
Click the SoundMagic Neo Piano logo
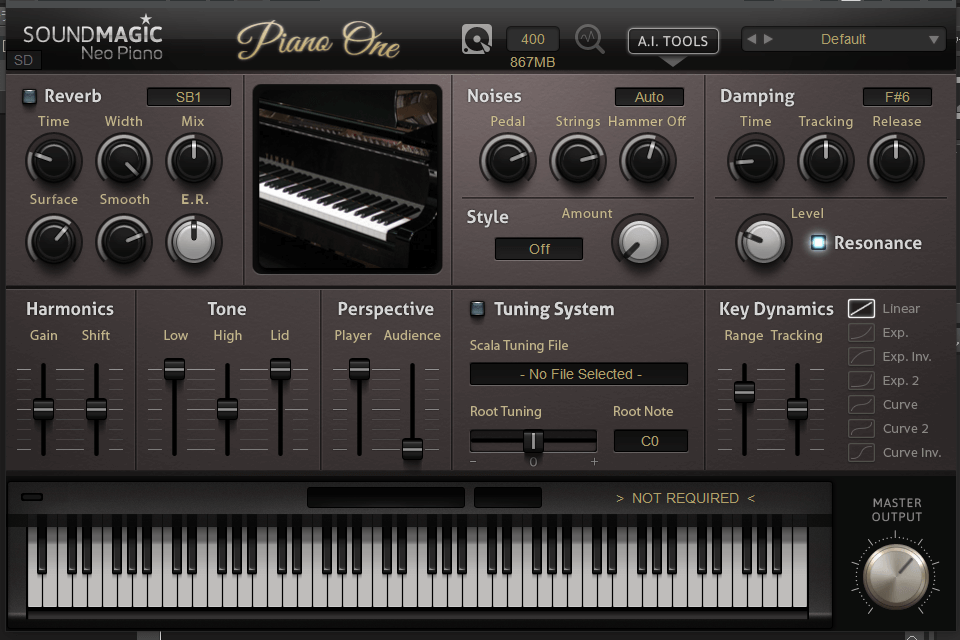click(x=92, y=38)
